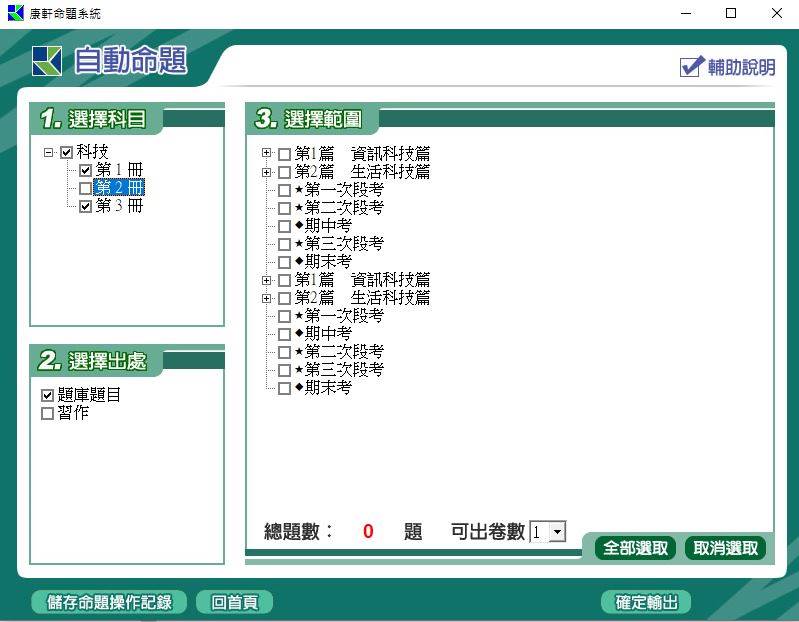Viewport: 799px width, 622px height.
Task: Expand the bottom 第2篇 生活科技篇 node above 第一次段考
Action: [266, 299]
